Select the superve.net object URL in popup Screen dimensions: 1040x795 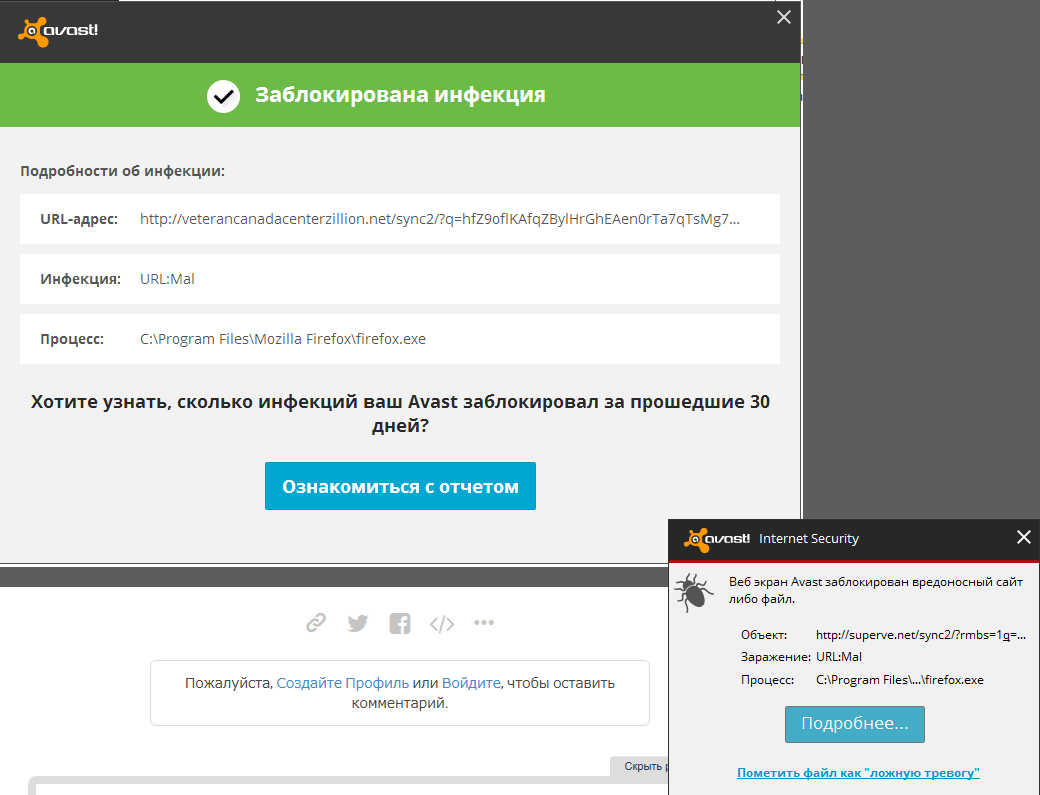(921, 635)
